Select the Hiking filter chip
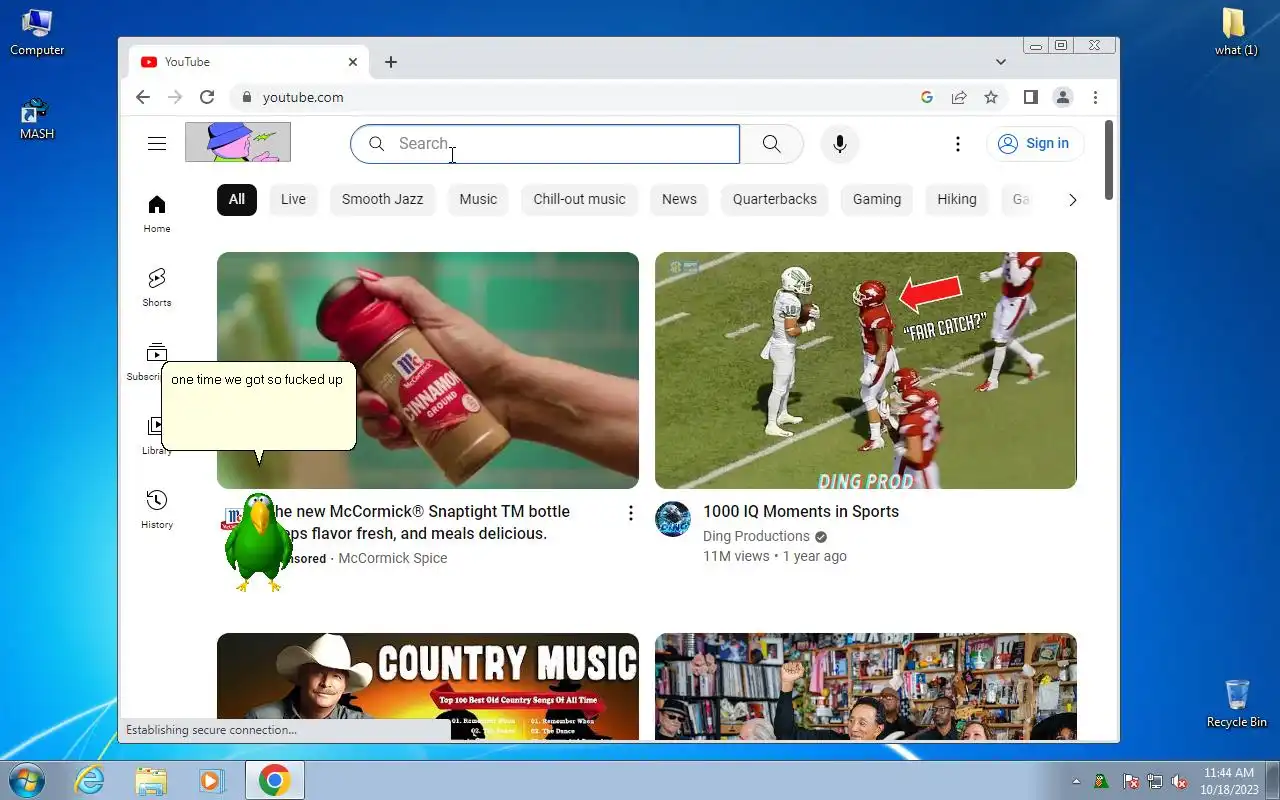This screenshot has height=800, width=1280. [x=957, y=200]
